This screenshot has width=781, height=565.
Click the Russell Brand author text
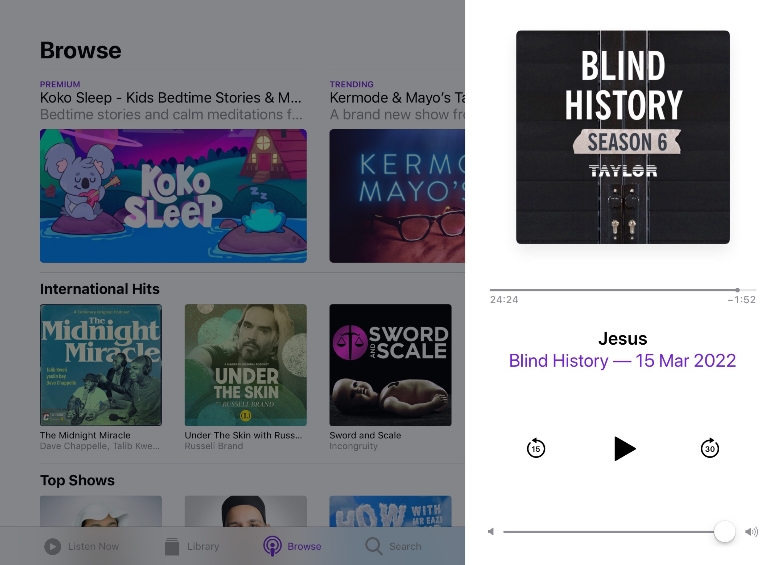tap(214, 446)
